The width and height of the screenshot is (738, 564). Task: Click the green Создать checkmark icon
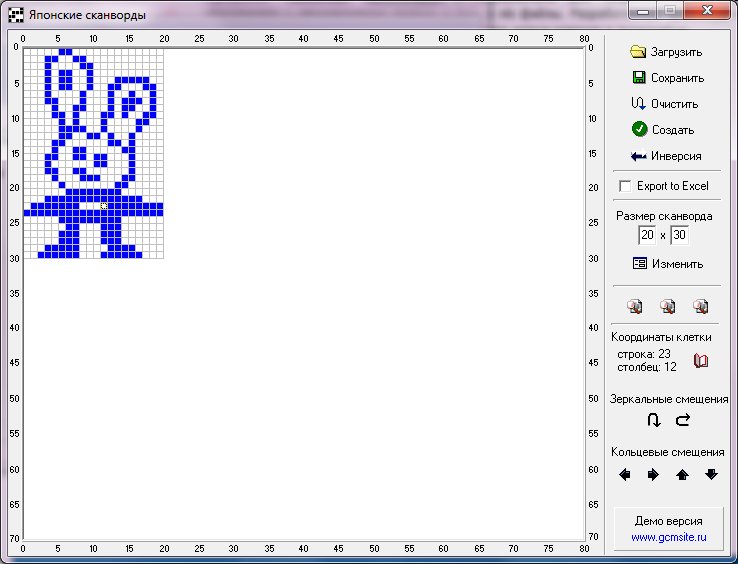point(639,129)
